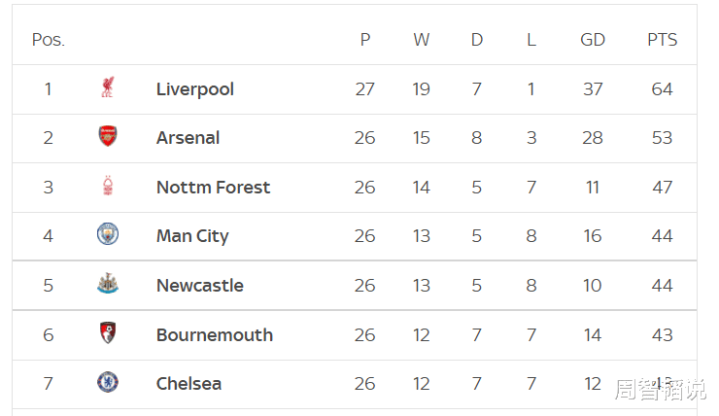Click the Pos. column header
Screen dimensions: 719x416
[x=48, y=40]
